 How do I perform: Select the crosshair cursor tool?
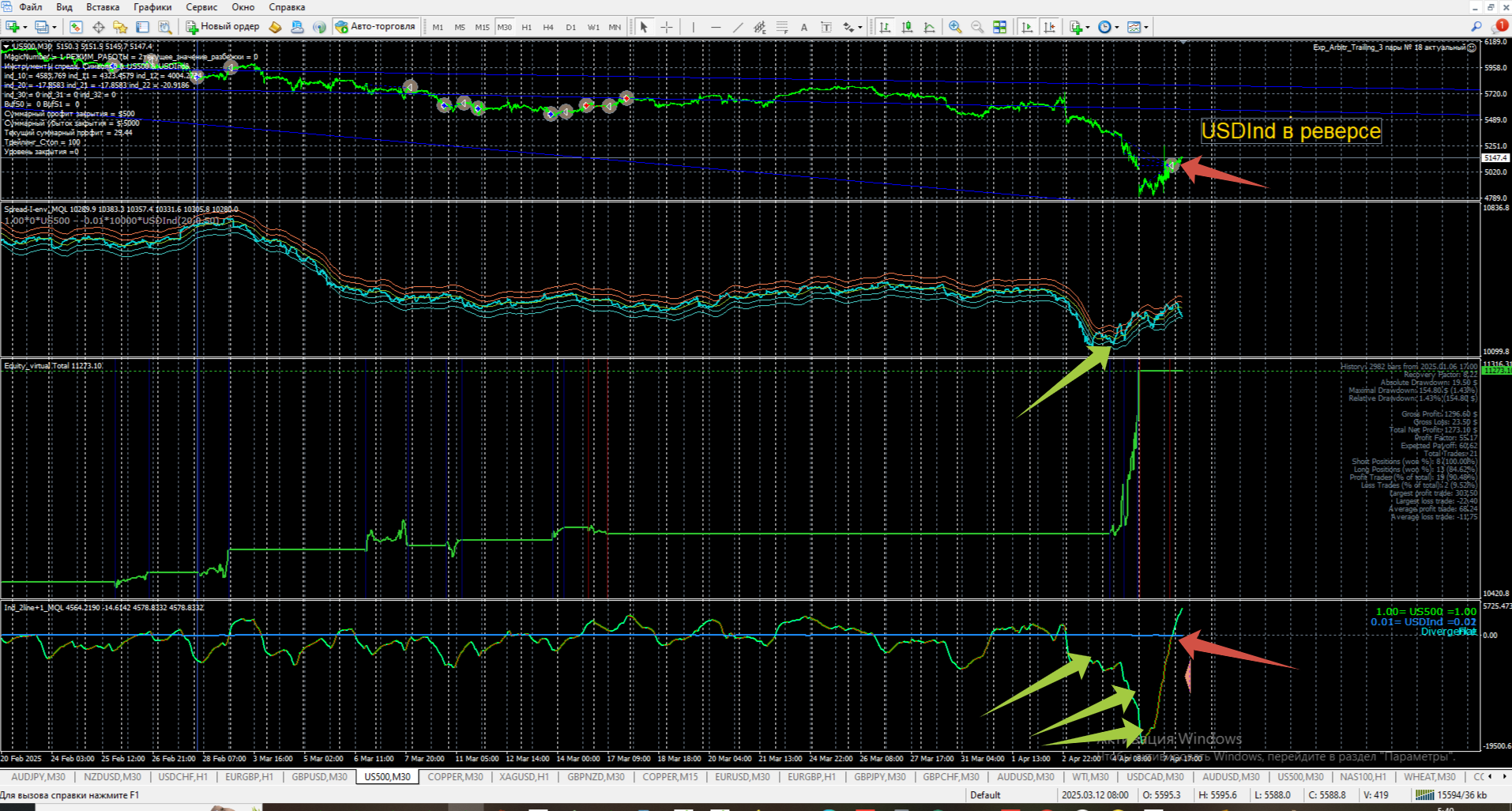point(667,27)
